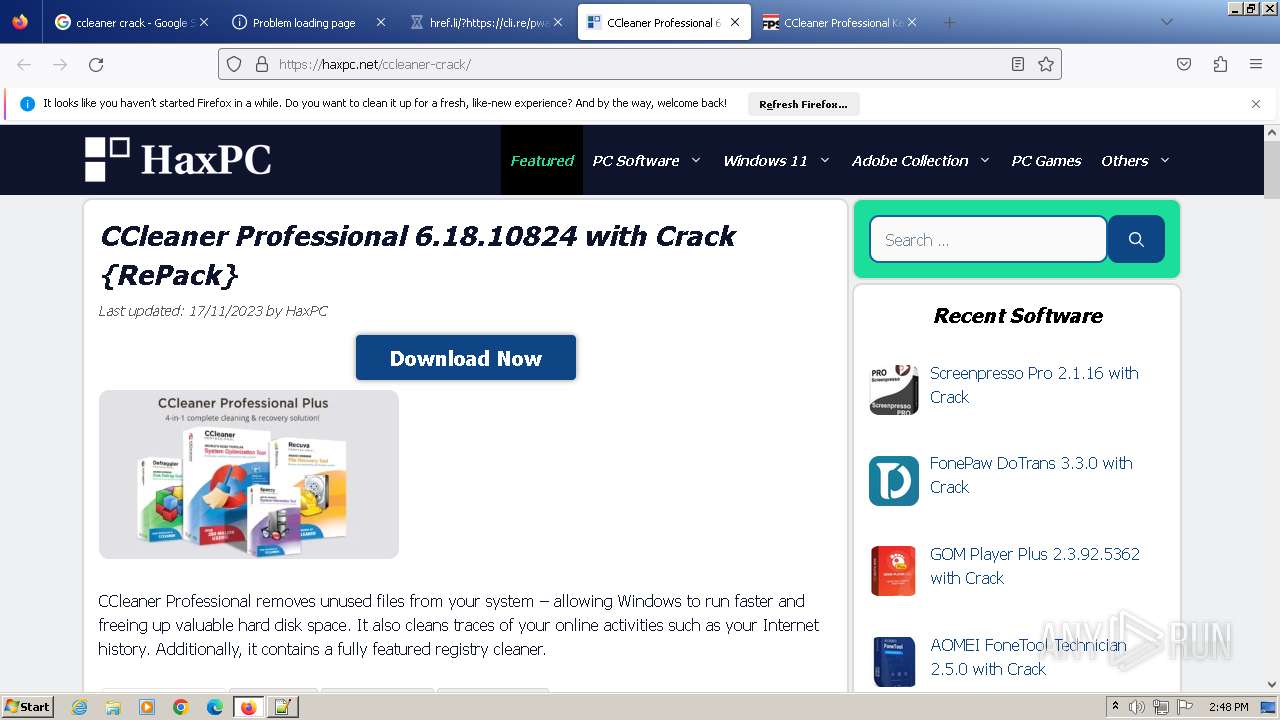Open Windows Media Player taskbar icon
Viewport: 1280px width, 720px height.
pos(147,707)
